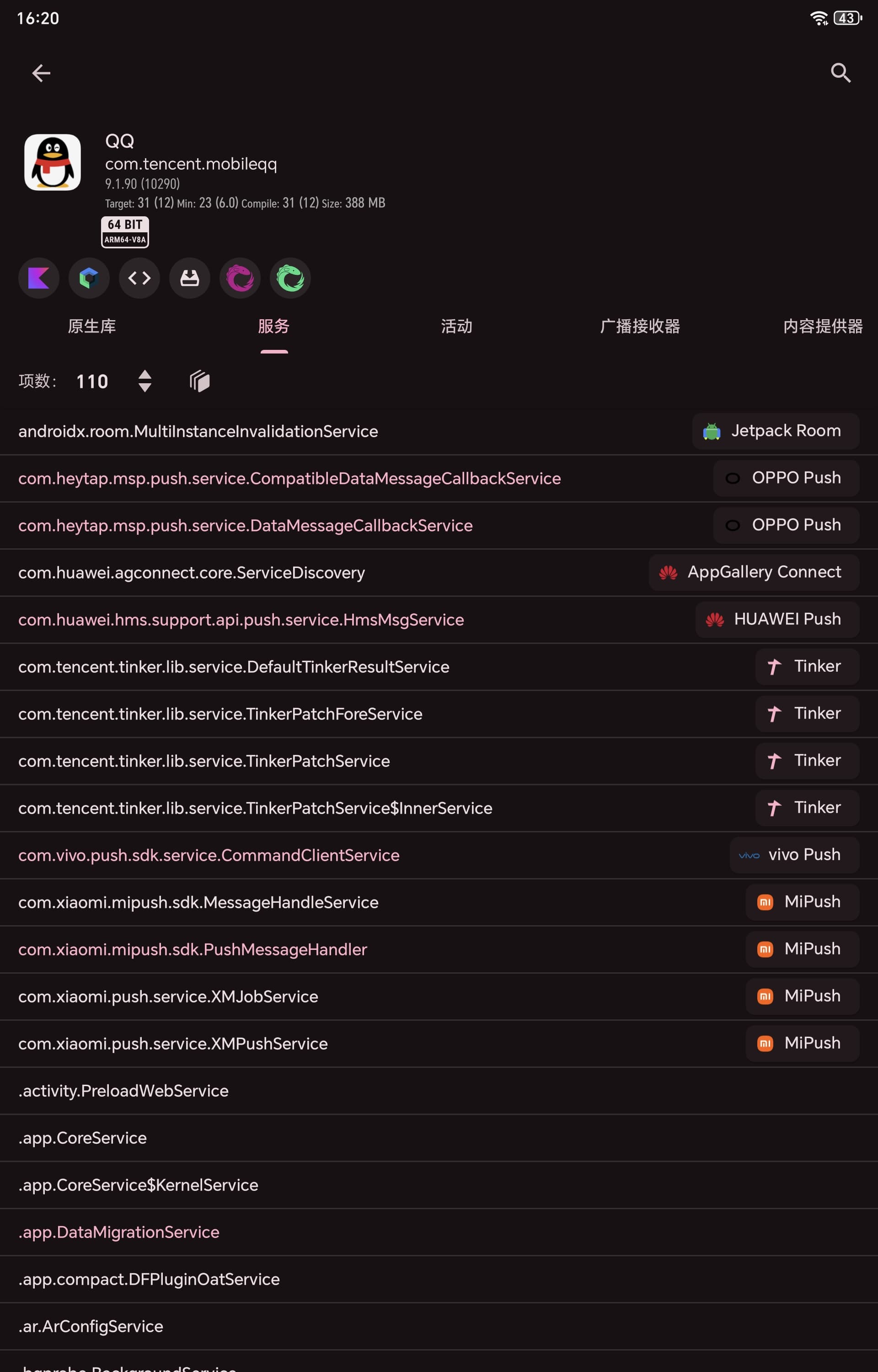Screen dimensions: 878x1372
Task: Toggle sort order arrows beside 110
Action: coord(145,381)
